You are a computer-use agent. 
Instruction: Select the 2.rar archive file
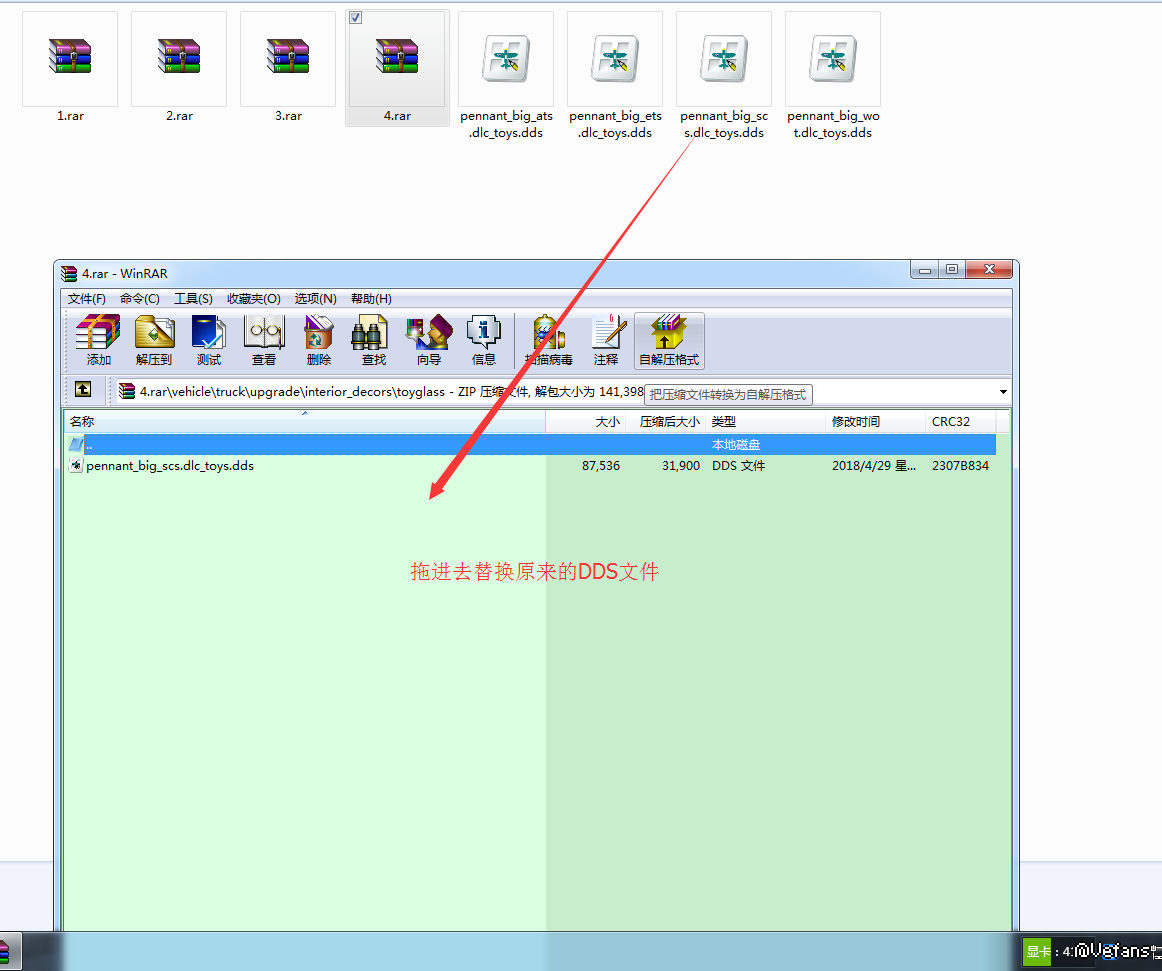(x=179, y=68)
